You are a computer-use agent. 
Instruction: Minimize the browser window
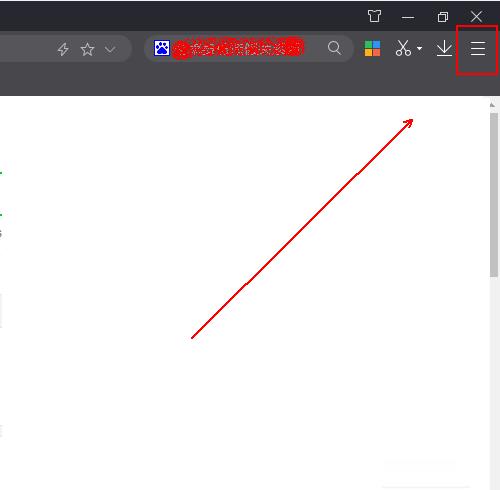(x=408, y=17)
